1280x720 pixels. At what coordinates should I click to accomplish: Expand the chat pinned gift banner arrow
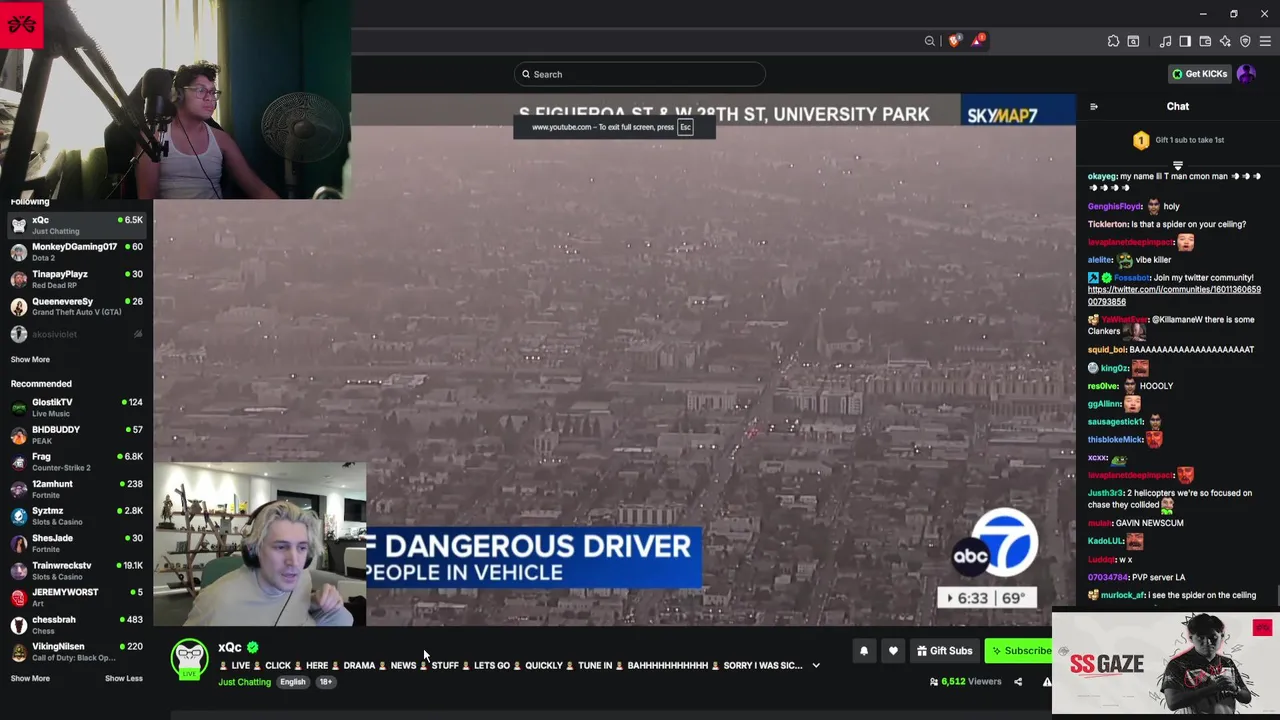pos(1178,166)
